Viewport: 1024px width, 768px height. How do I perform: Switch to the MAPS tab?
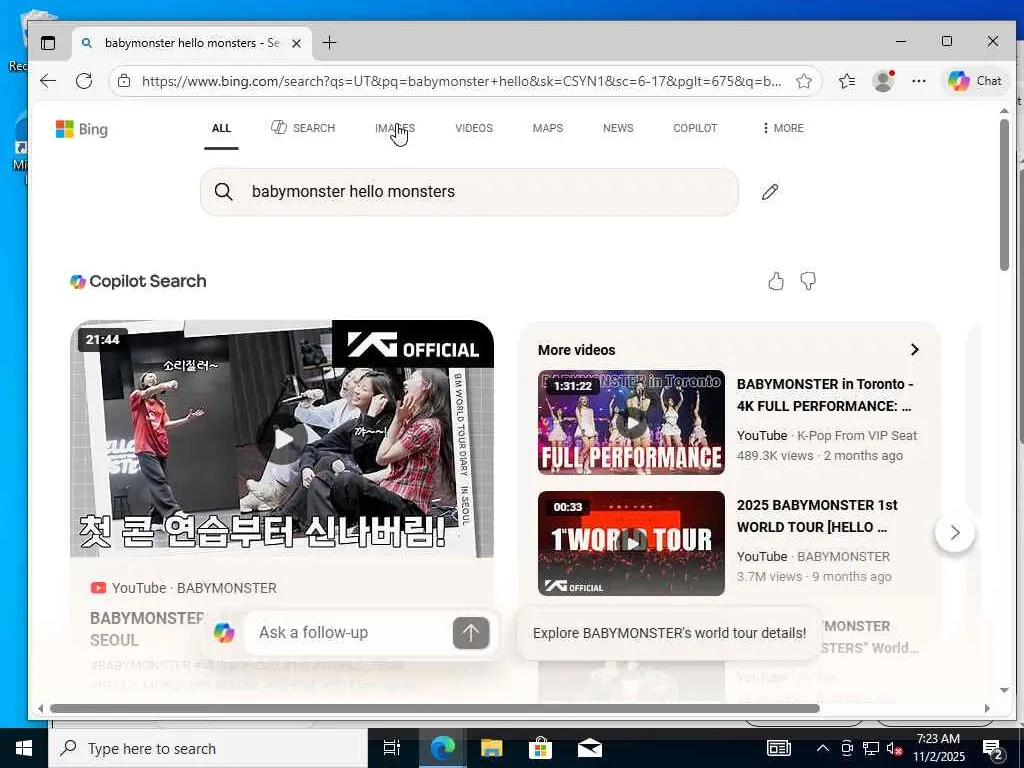(x=547, y=128)
